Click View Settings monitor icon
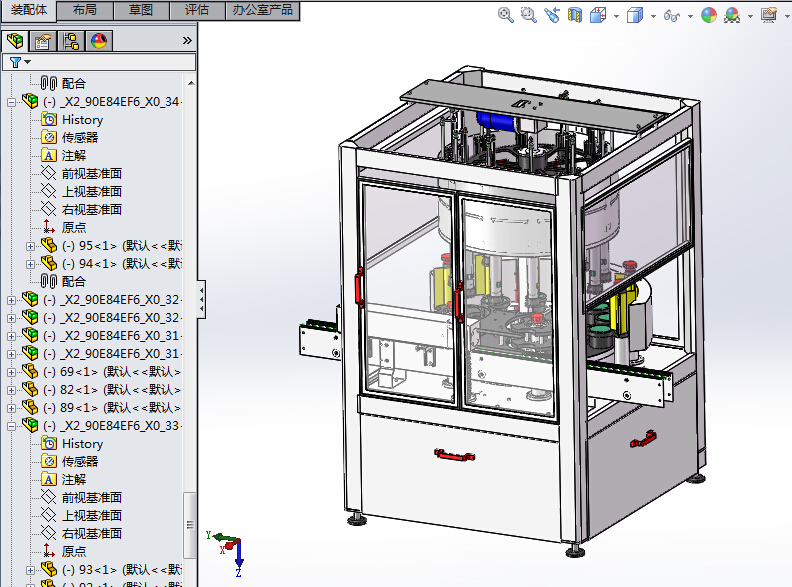 pyautogui.click(x=769, y=15)
